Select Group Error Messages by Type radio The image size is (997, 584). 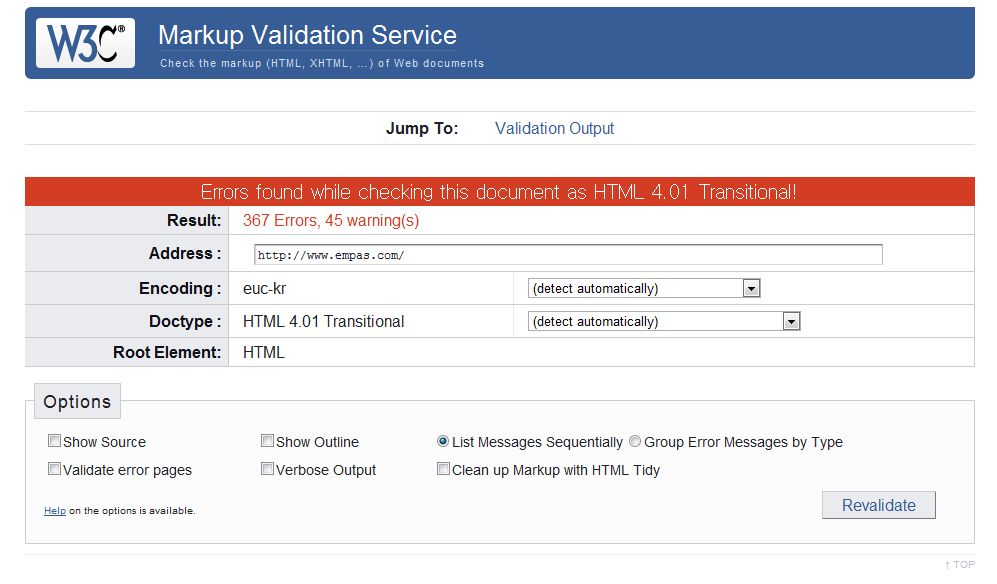point(635,441)
